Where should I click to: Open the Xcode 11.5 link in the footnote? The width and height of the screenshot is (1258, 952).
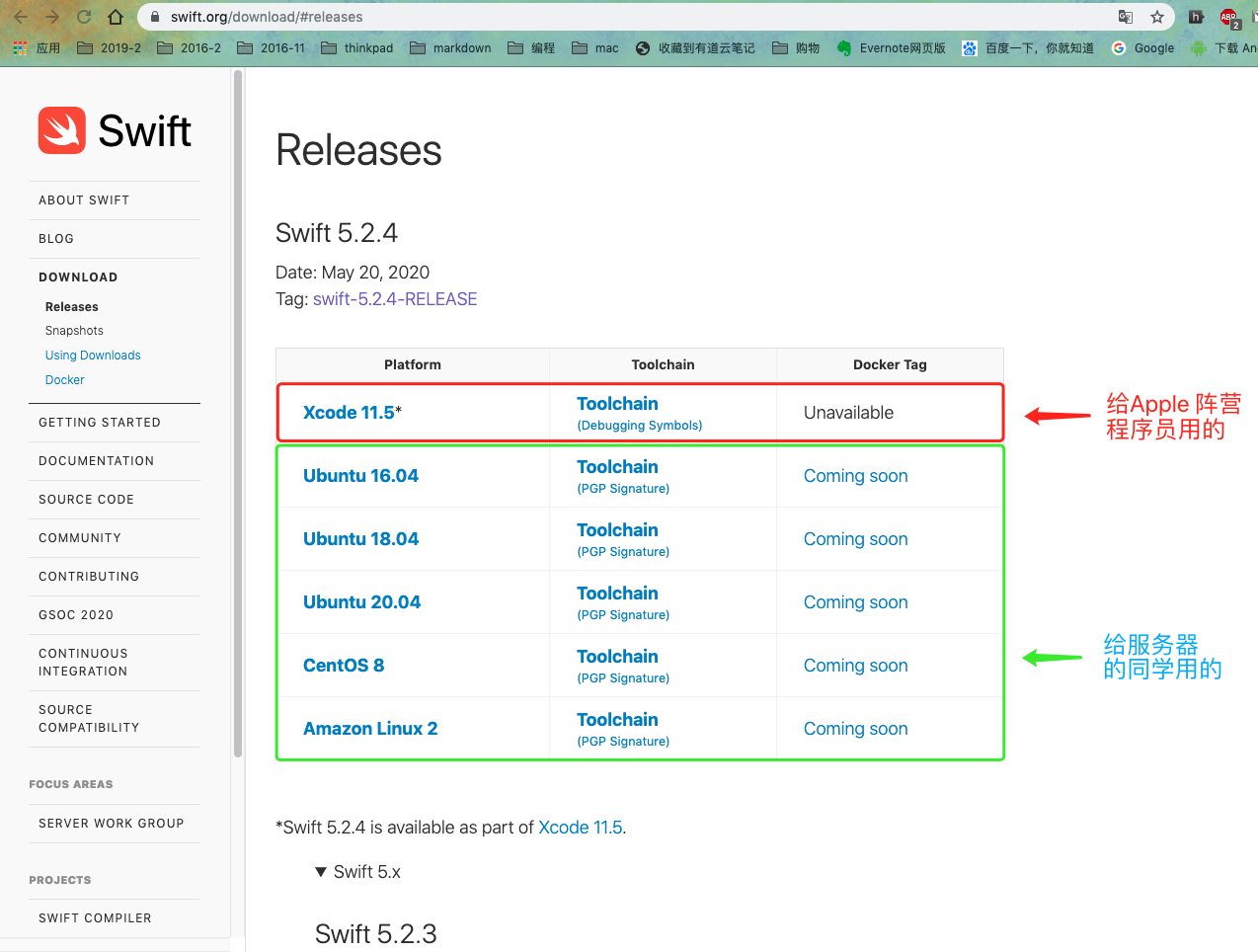pos(581,828)
